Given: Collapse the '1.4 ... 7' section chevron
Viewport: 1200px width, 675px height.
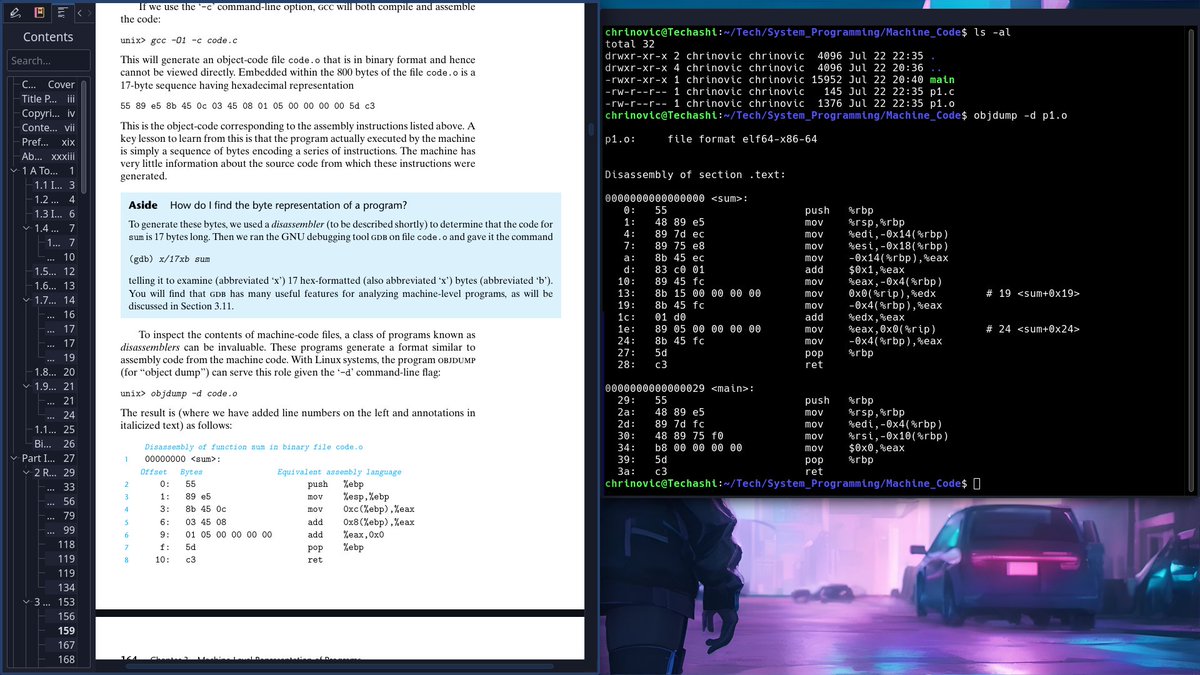Looking at the screenshot, I should [25, 229].
